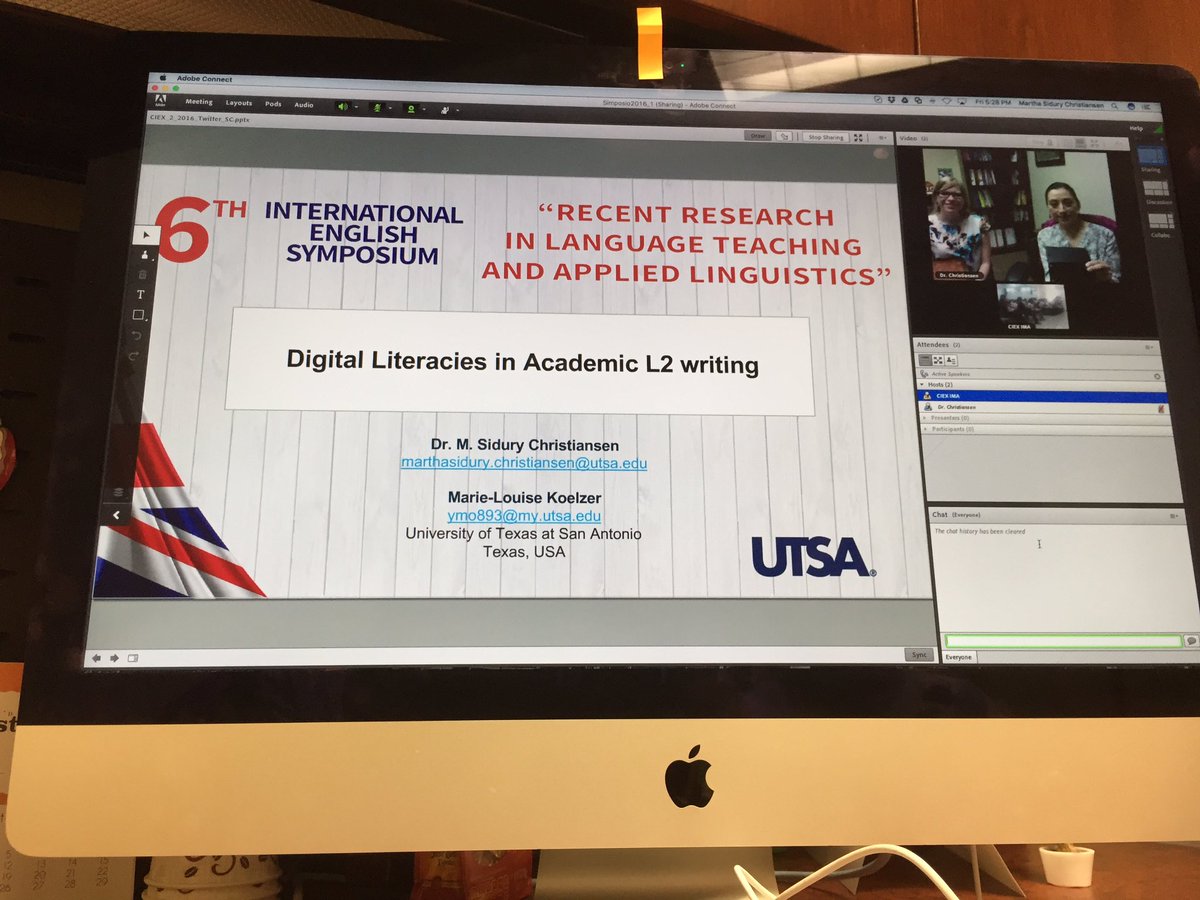This screenshot has width=1200, height=900.
Task: Go to the previous slide arrow
Action: [97, 658]
